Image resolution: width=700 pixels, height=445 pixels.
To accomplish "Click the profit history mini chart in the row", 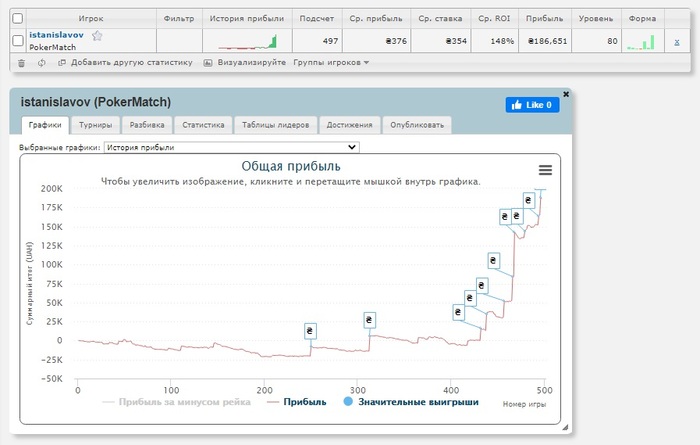I will coord(247,42).
